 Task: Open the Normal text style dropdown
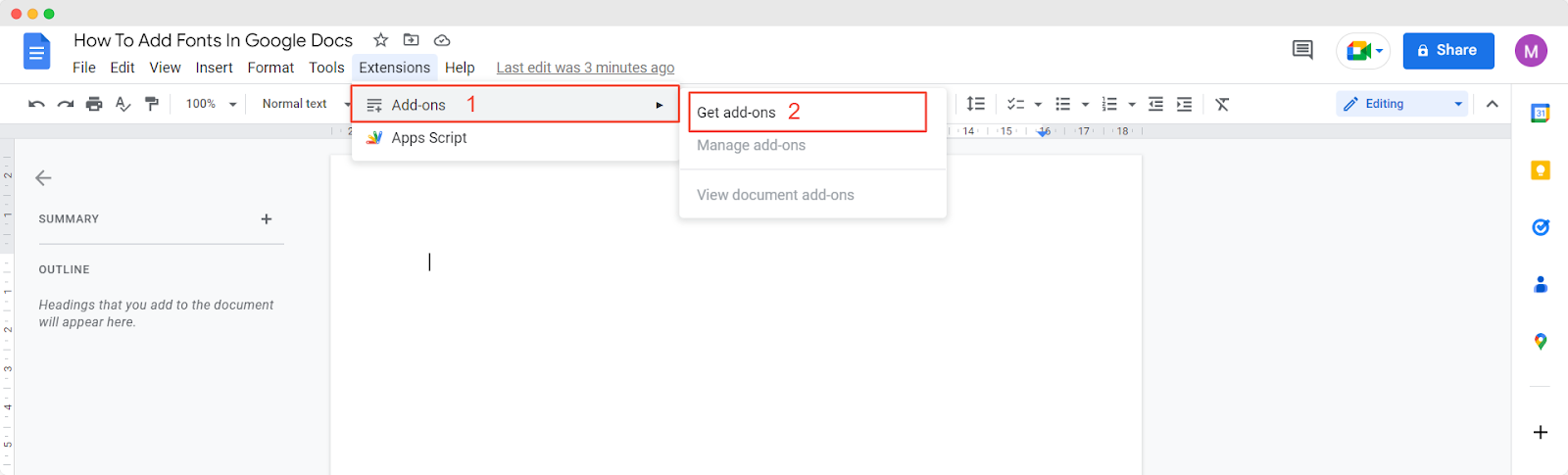[306, 104]
